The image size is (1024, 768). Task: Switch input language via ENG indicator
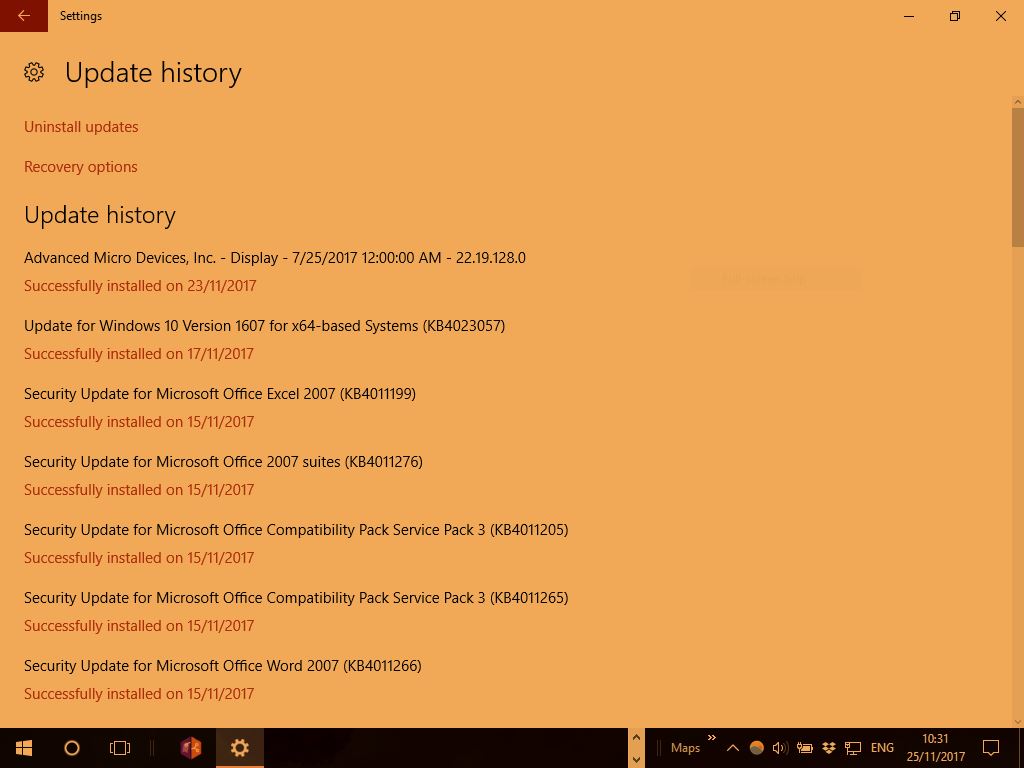coord(882,748)
